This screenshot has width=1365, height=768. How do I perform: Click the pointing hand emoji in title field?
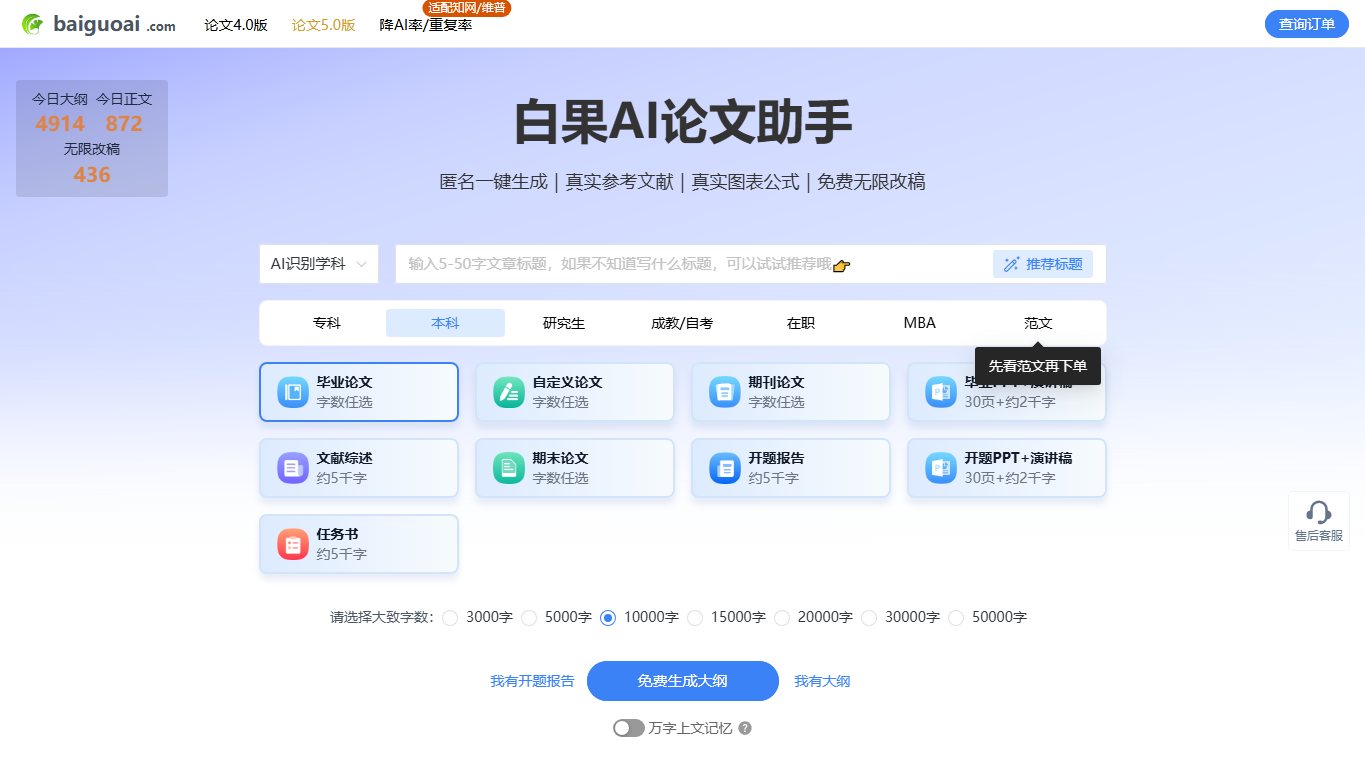click(841, 265)
